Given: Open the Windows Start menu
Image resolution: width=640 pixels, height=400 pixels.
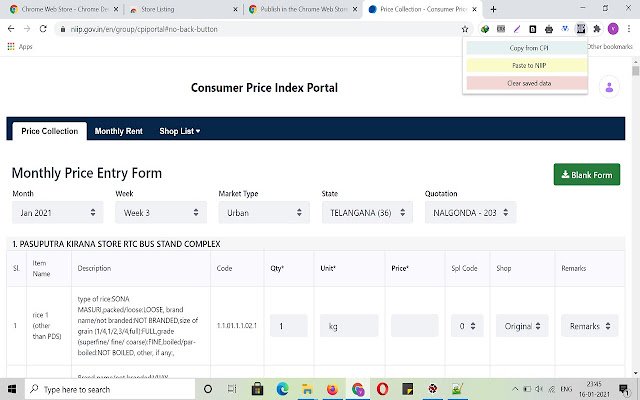Looking at the screenshot, I should click(12, 389).
